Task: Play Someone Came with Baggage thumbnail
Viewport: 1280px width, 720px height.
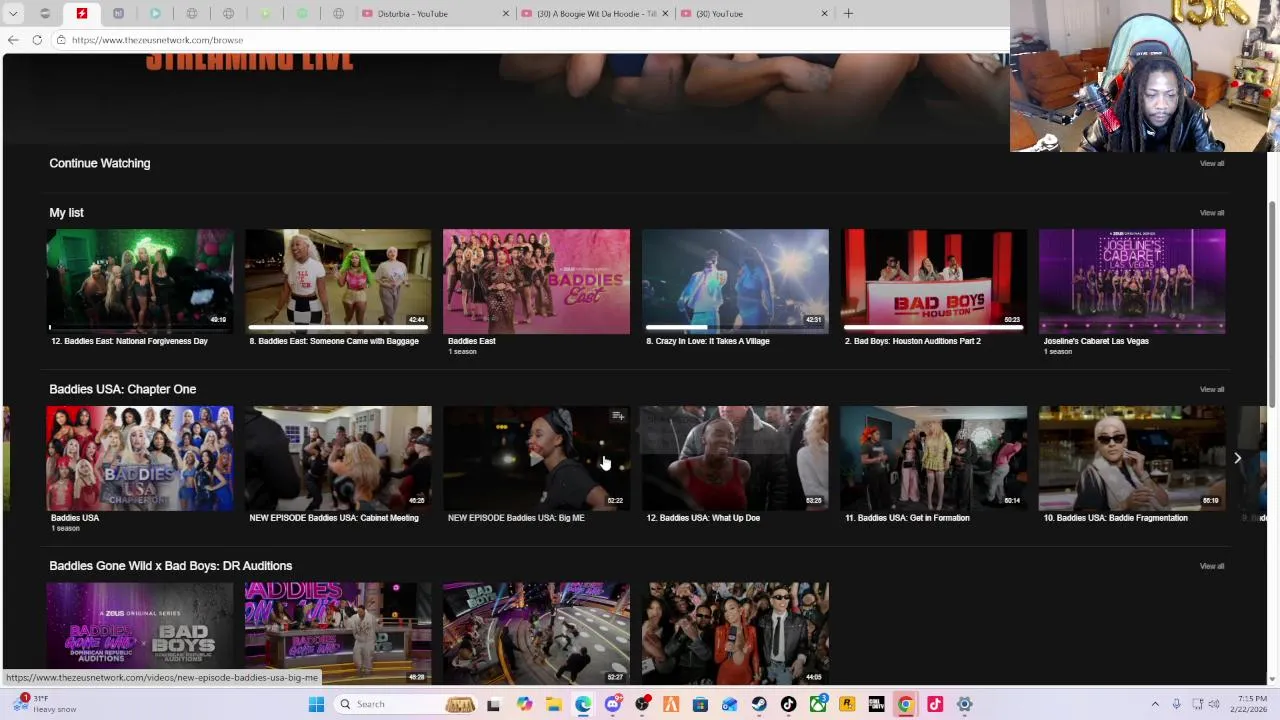Action: pos(338,281)
